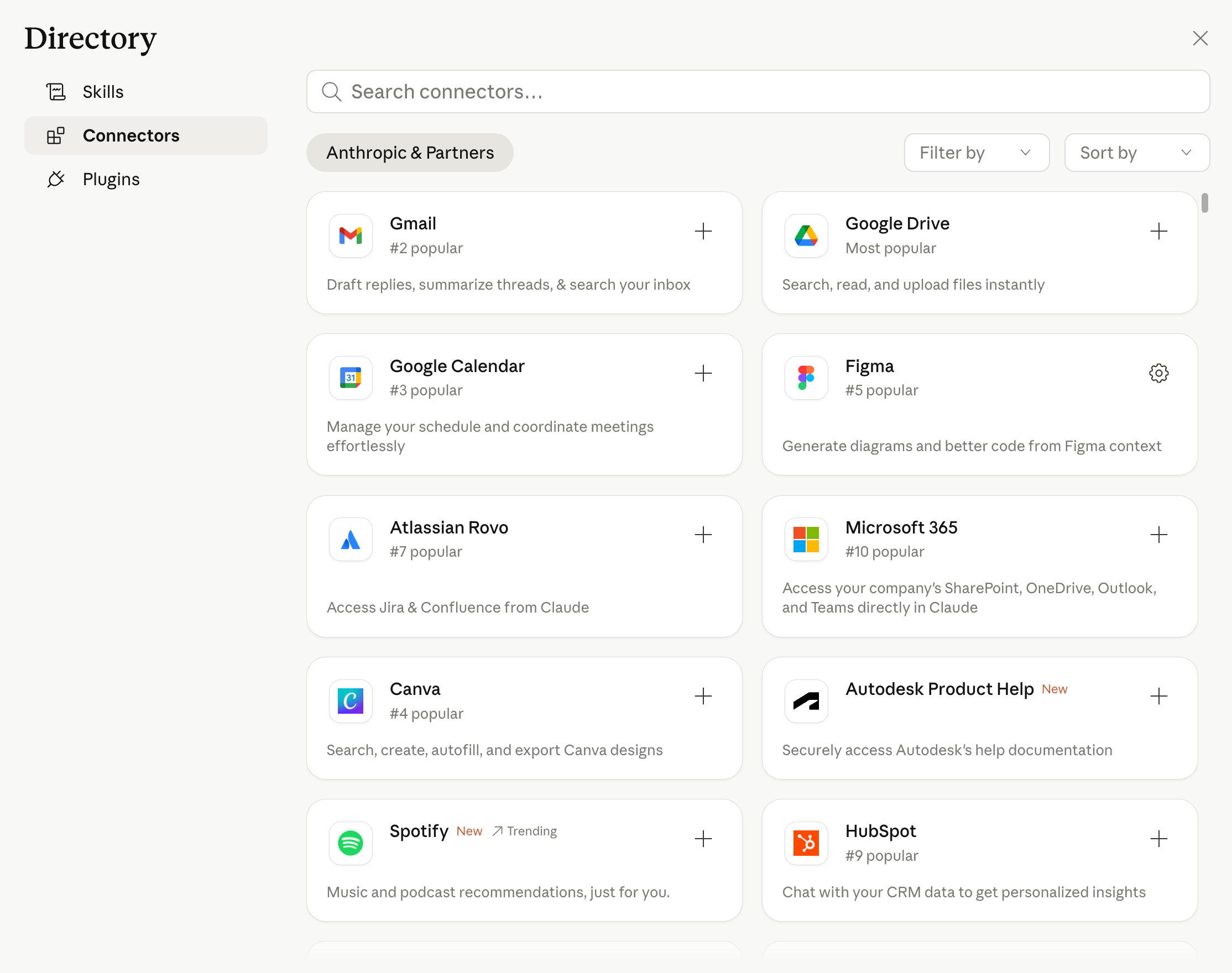Switch to the Skills section
Viewport: 1232px width, 973px height.
pos(146,92)
